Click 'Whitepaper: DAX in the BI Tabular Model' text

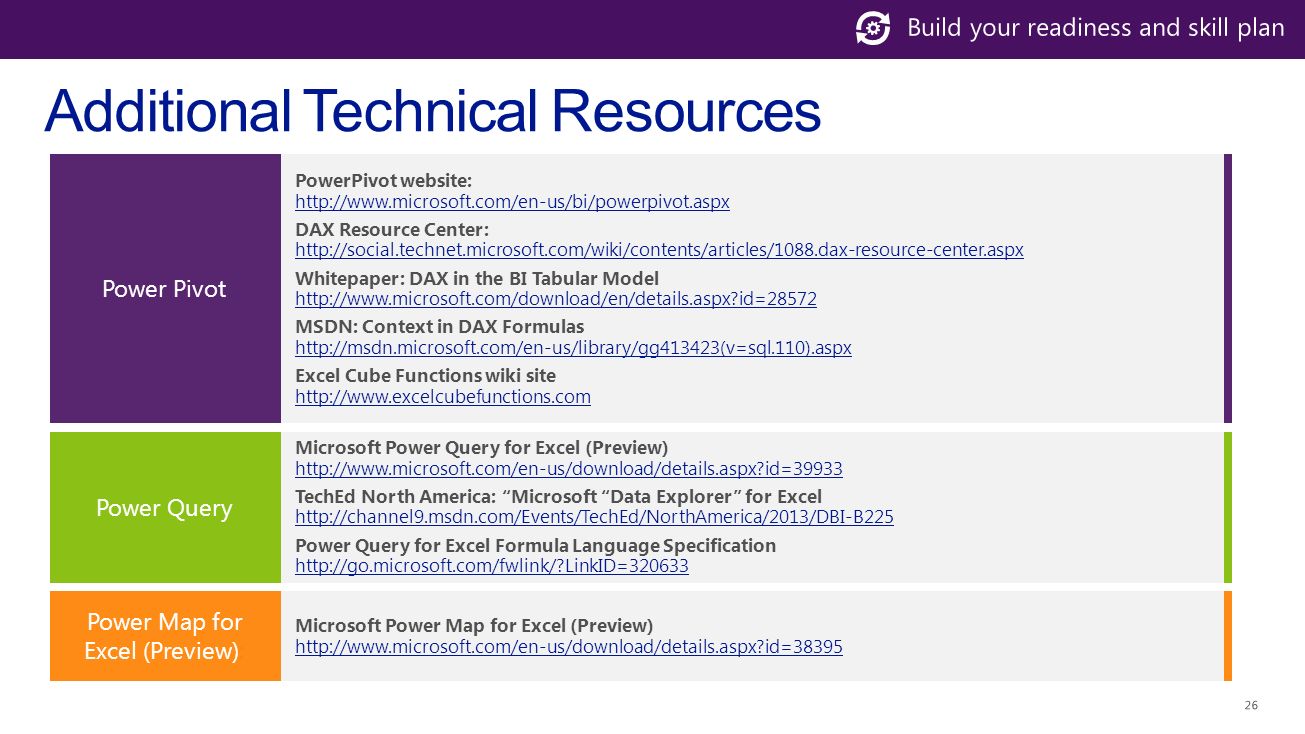(477, 278)
